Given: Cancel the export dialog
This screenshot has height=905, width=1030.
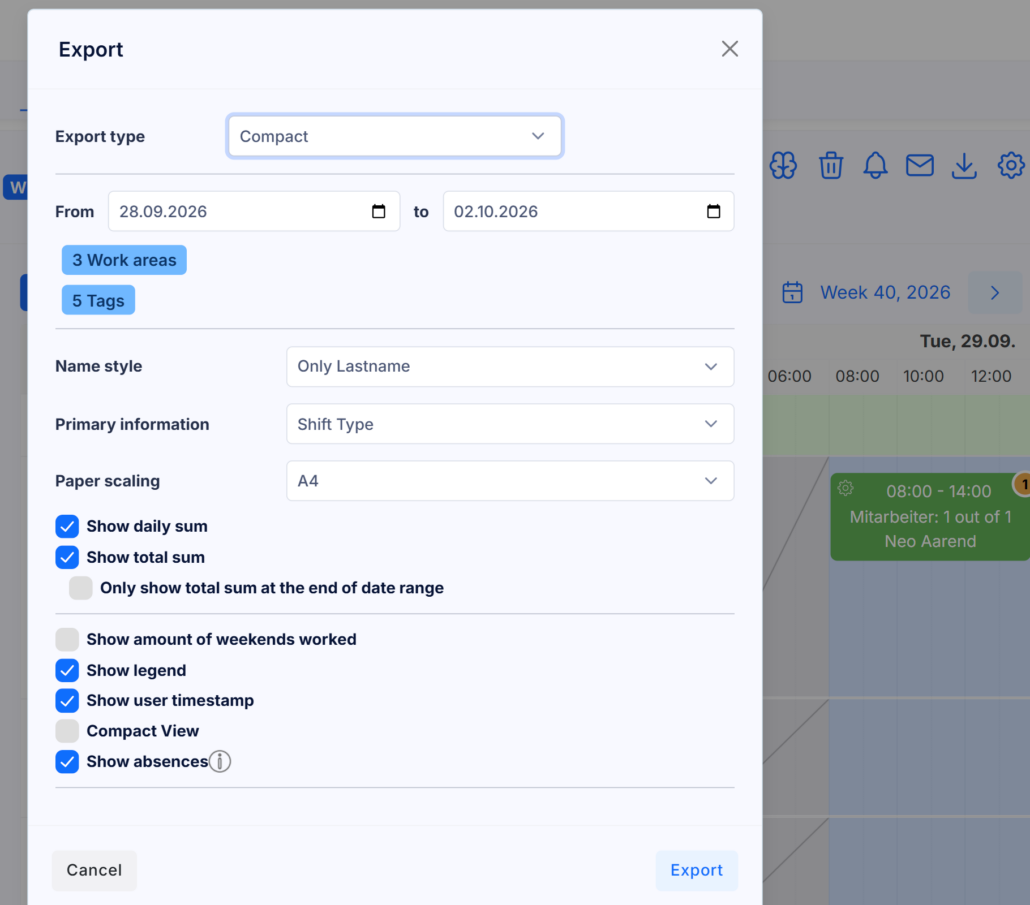Looking at the screenshot, I should click(x=95, y=870).
